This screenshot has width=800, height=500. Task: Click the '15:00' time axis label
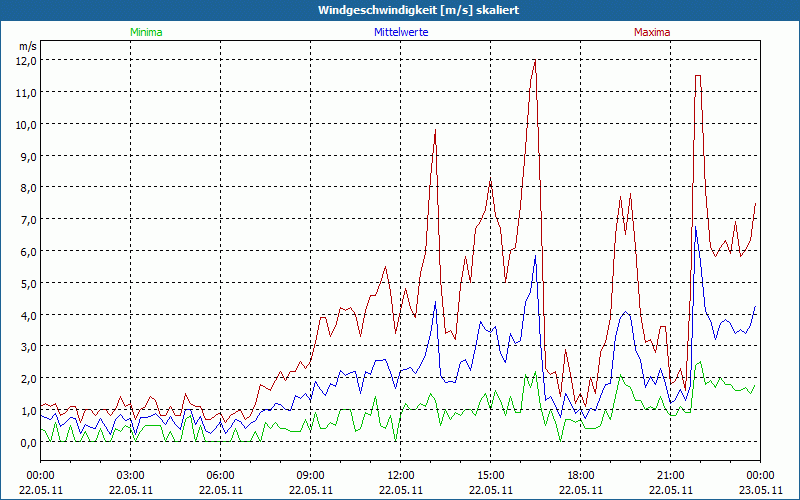[x=491, y=476]
